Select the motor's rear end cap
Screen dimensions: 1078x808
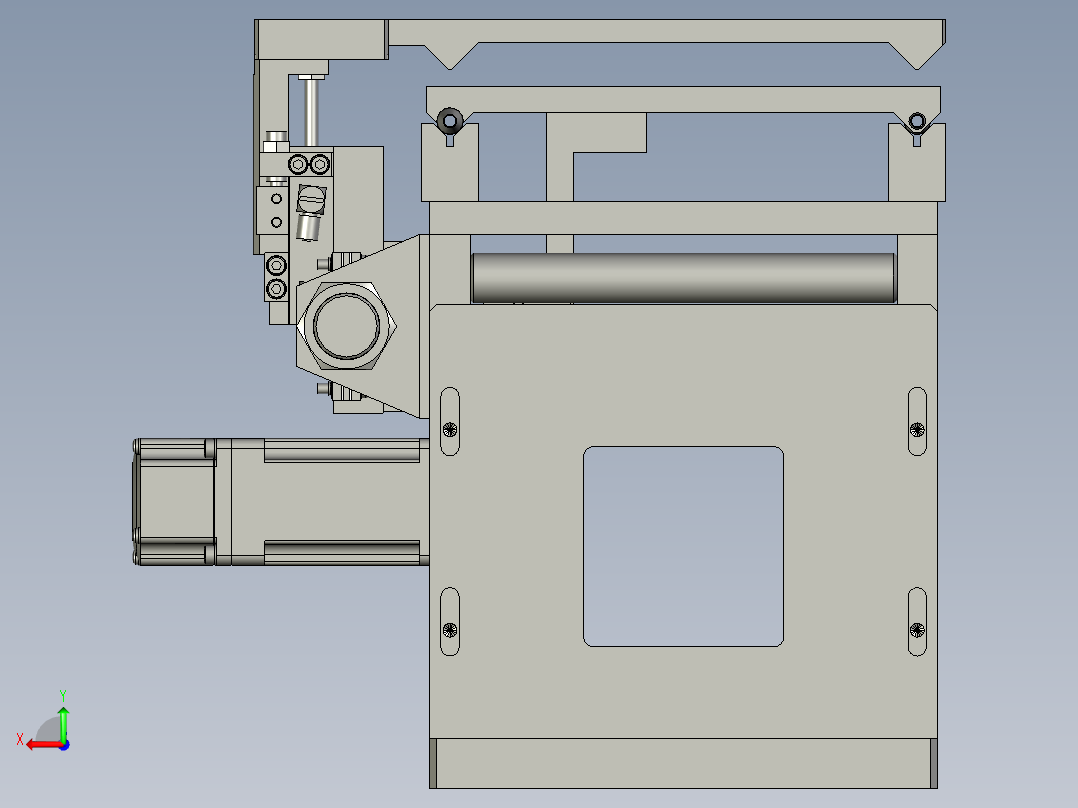coord(175,502)
